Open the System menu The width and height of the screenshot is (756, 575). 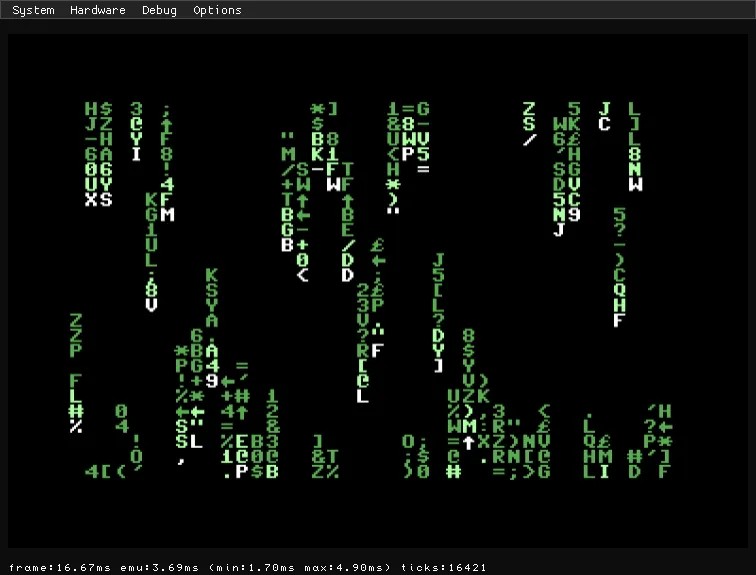[x=33, y=10]
